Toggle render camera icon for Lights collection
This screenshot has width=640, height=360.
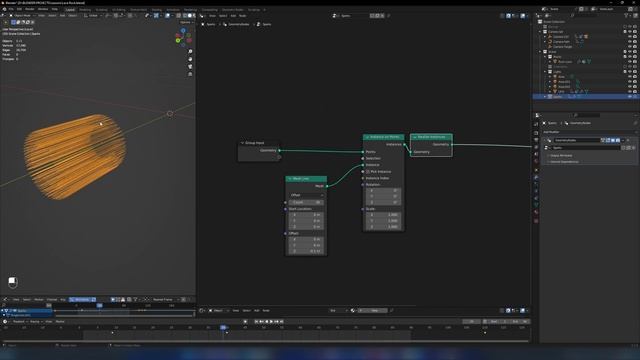tap(635, 72)
